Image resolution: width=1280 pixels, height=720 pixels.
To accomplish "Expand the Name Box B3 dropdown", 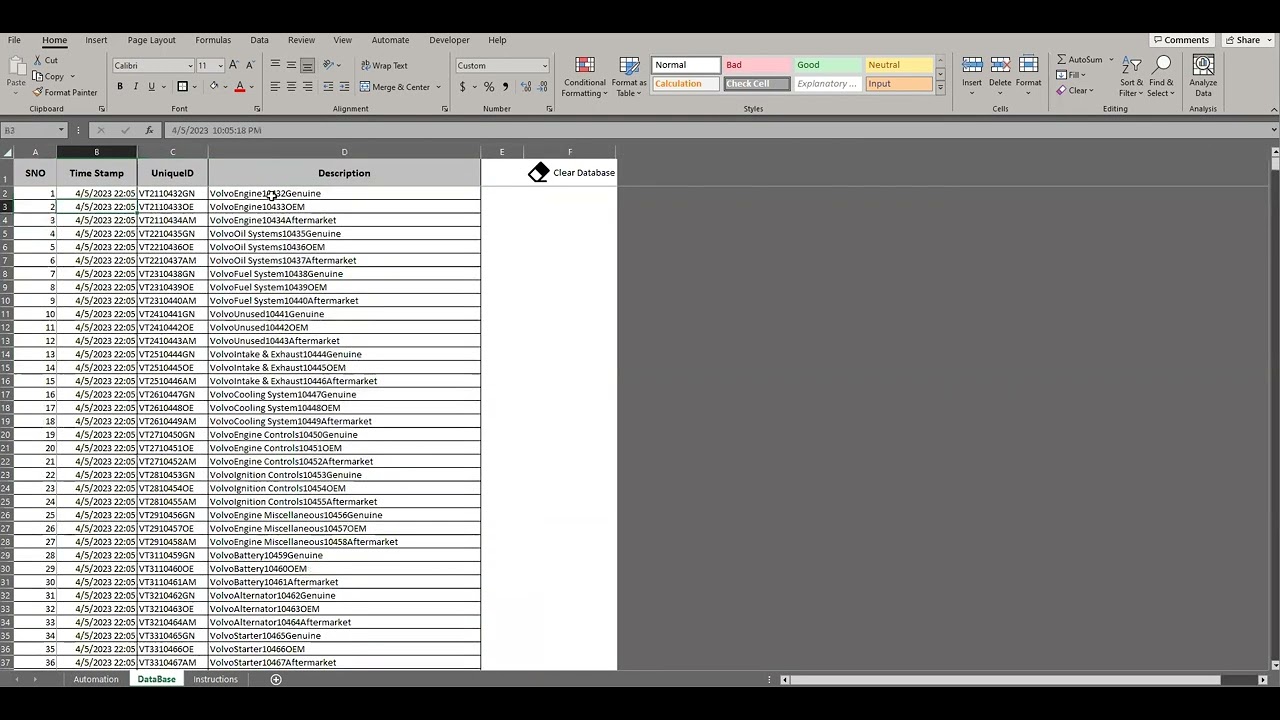I will click(x=61, y=130).
